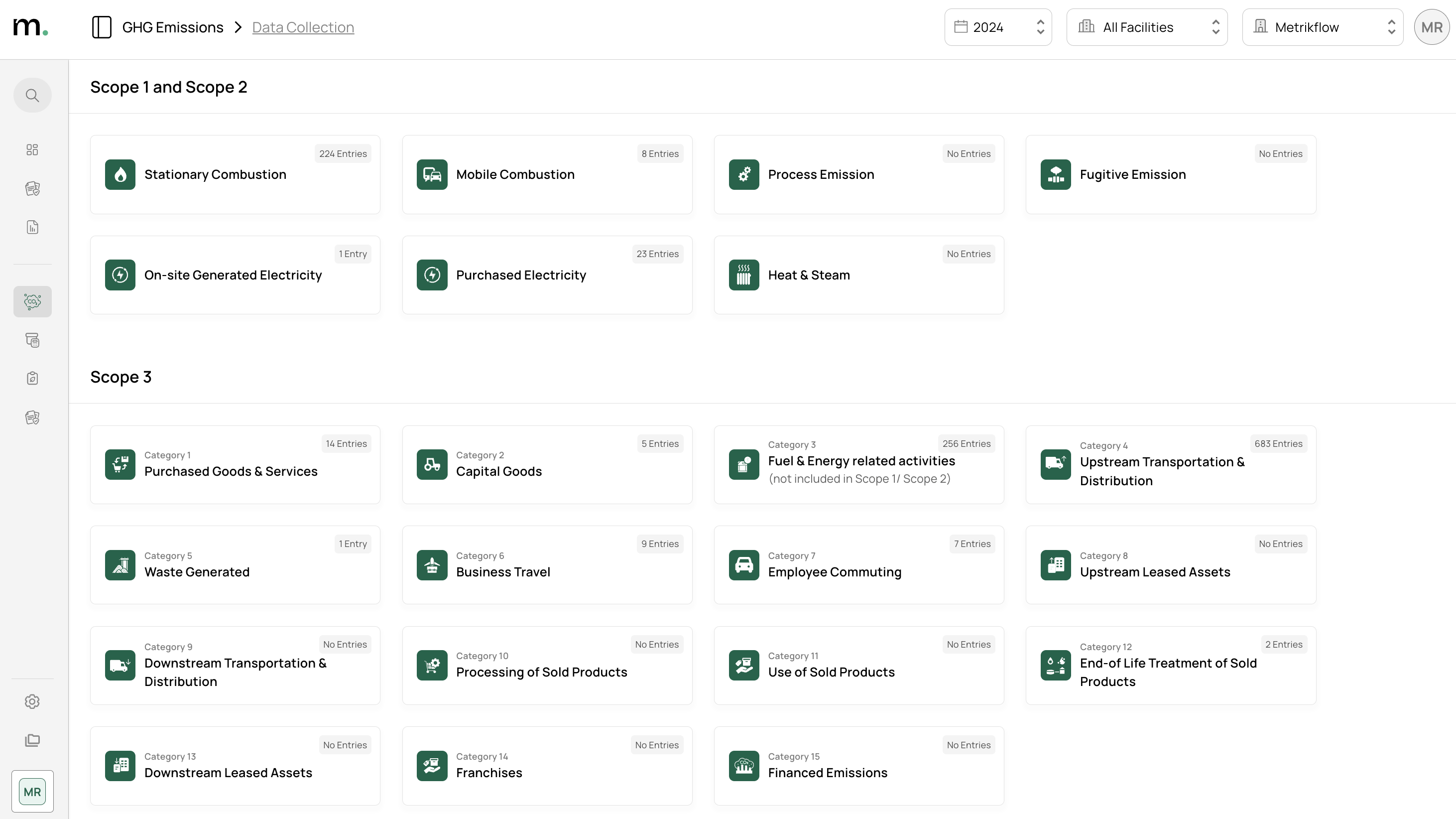Screen dimensions: 1456x819
Task: Click the search icon in sidebar
Action: (32, 95)
